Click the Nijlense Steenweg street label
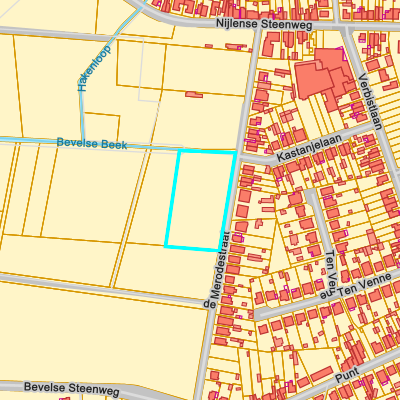Screen dimensions: 400x400 coord(264,24)
